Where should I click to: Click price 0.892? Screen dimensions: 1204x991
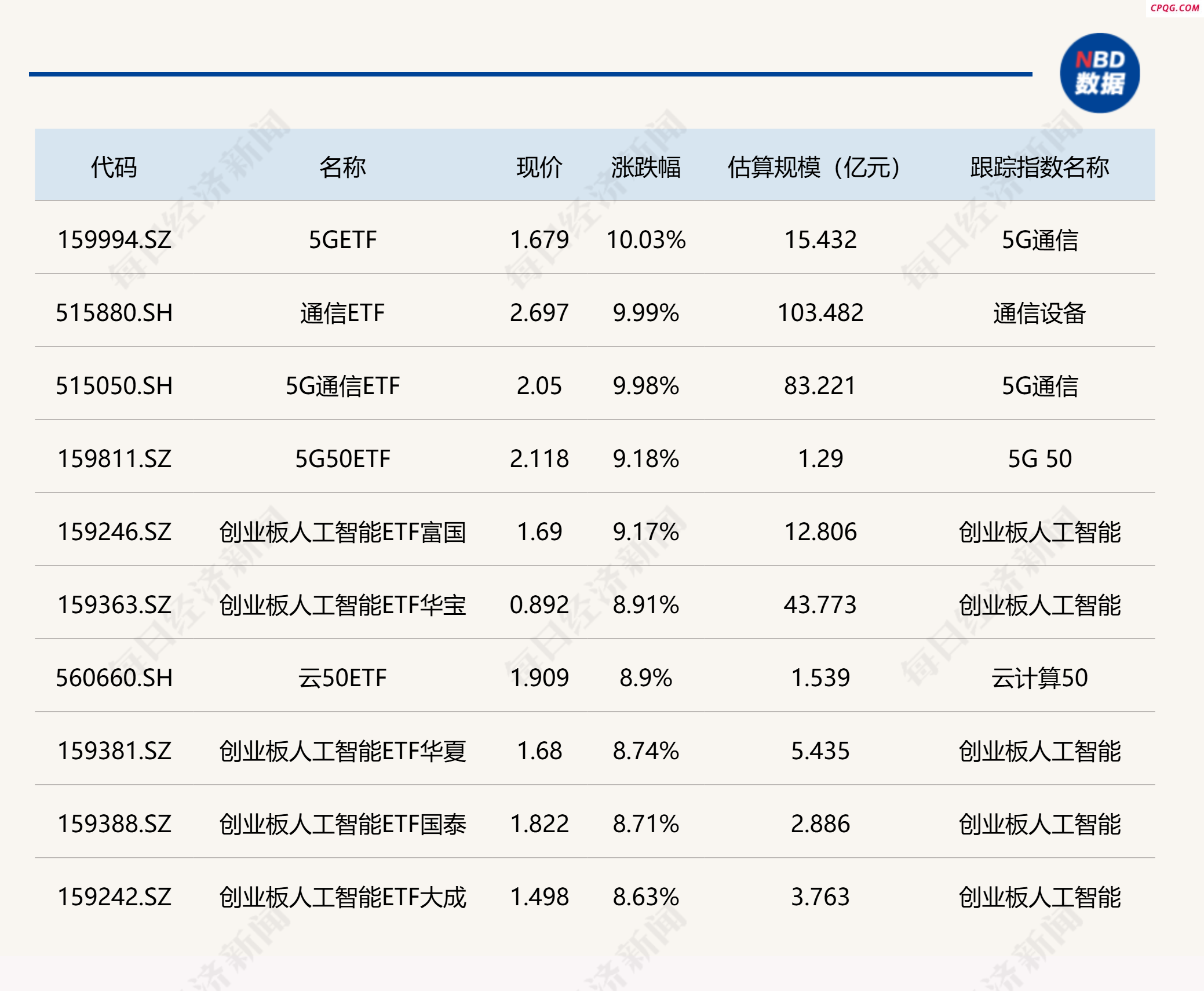(539, 605)
